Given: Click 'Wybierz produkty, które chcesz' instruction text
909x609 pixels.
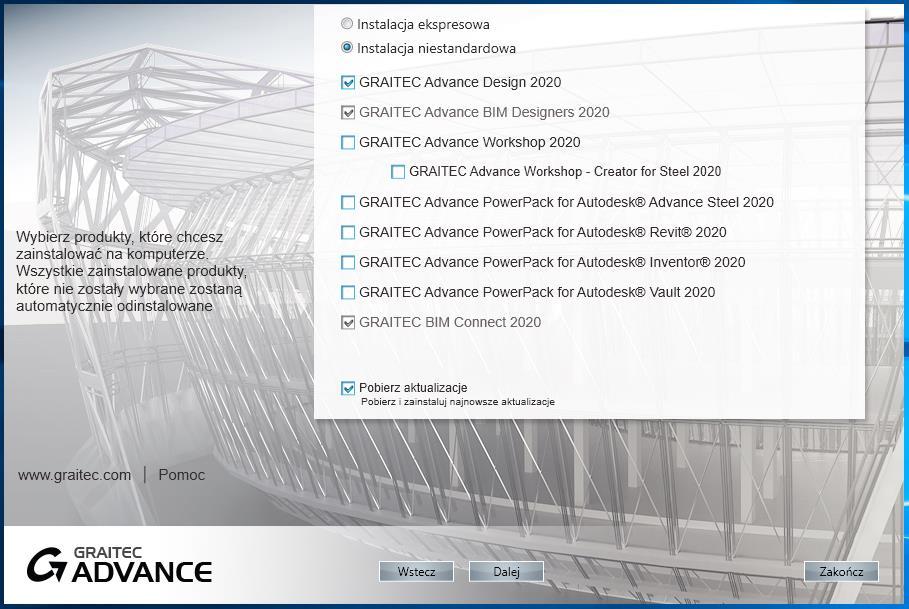Looking at the screenshot, I should coord(119,237).
